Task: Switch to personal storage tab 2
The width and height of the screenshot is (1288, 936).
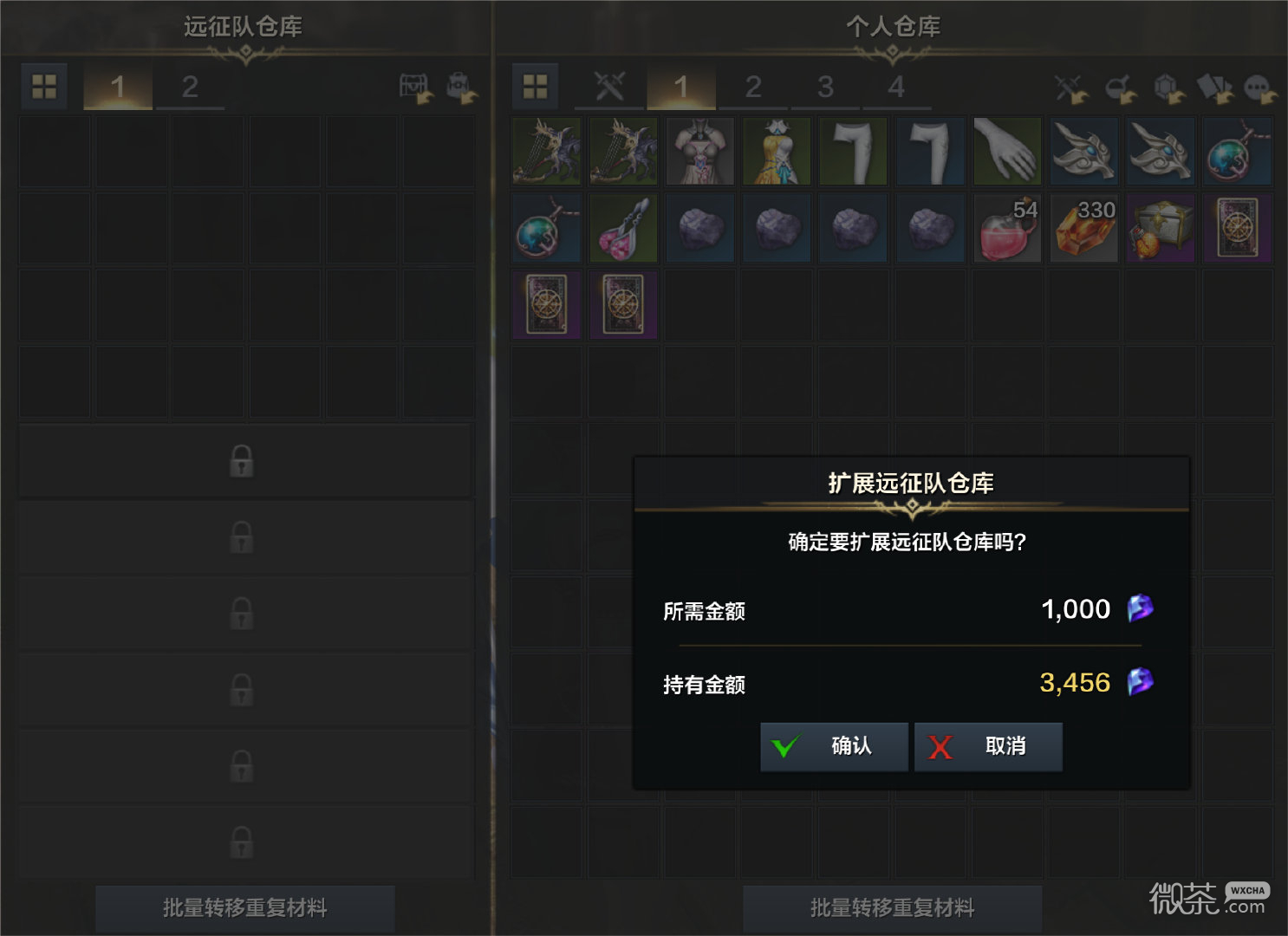Action: [753, 87]
